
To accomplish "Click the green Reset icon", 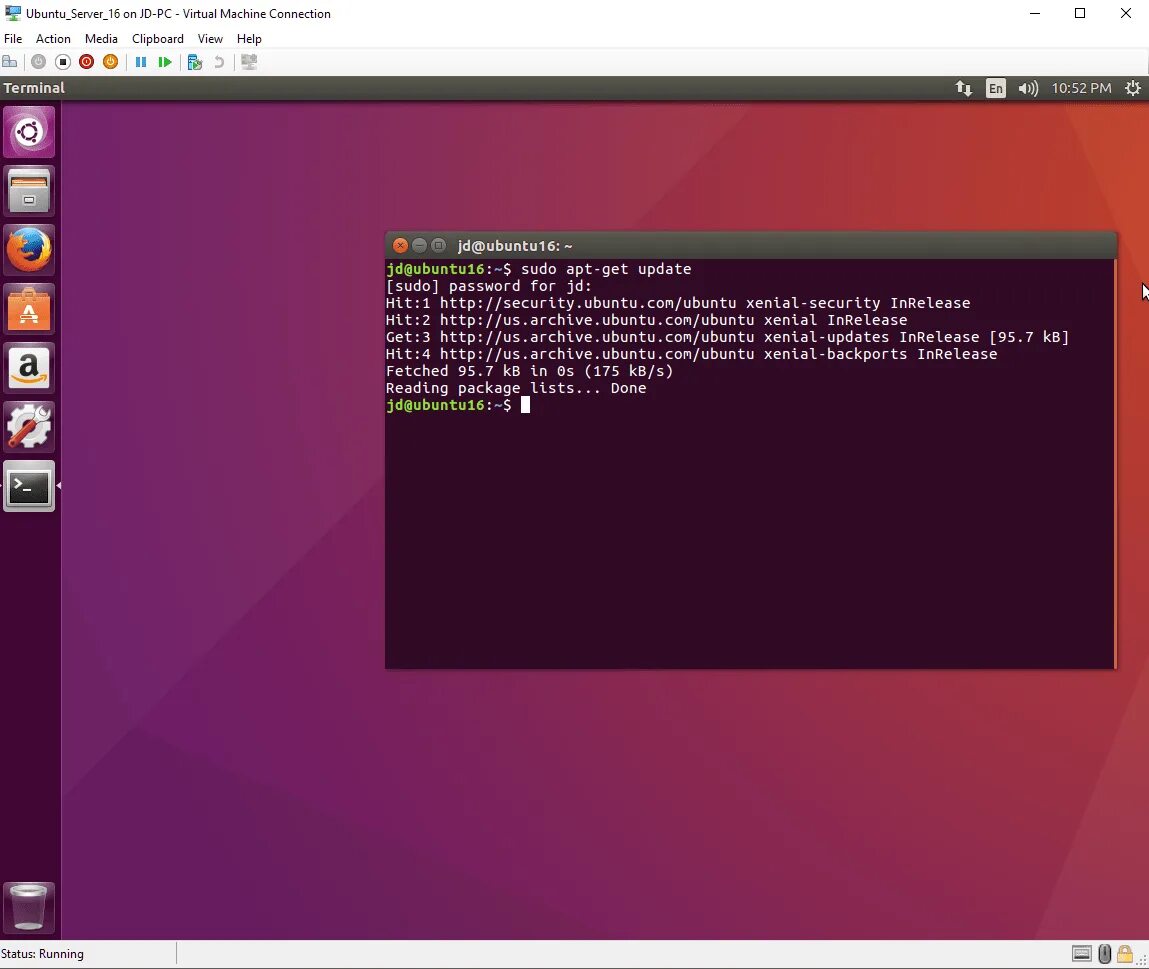I will click(x=165, y=62).
